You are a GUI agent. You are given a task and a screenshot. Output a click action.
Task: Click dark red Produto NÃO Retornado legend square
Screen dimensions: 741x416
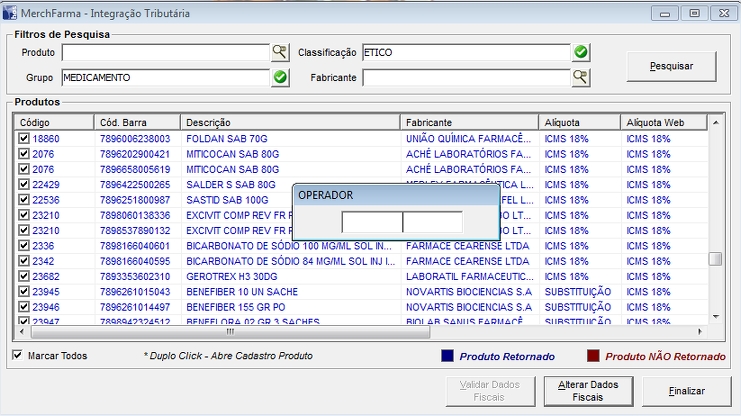pos(593,355)
